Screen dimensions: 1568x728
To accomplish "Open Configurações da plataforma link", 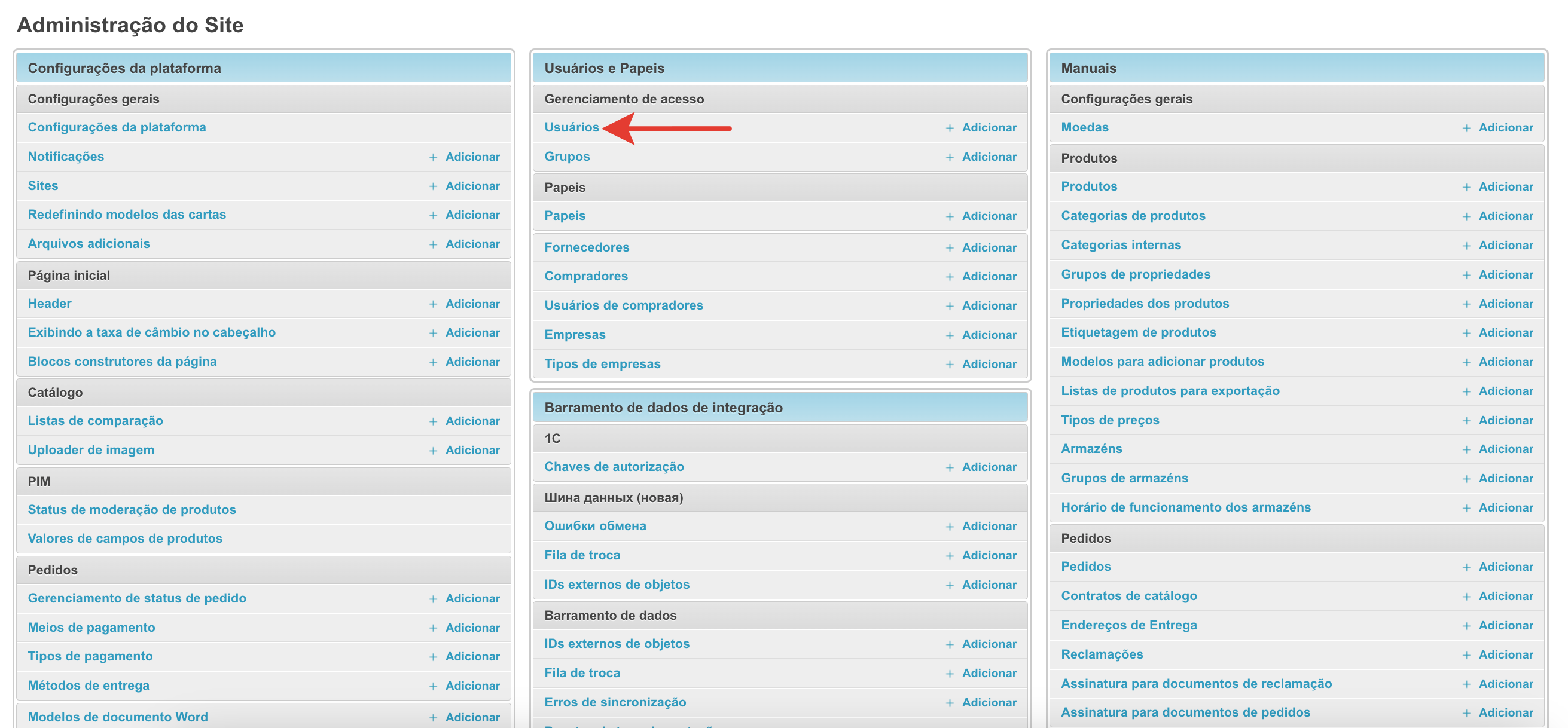I will tap(117, 127).
